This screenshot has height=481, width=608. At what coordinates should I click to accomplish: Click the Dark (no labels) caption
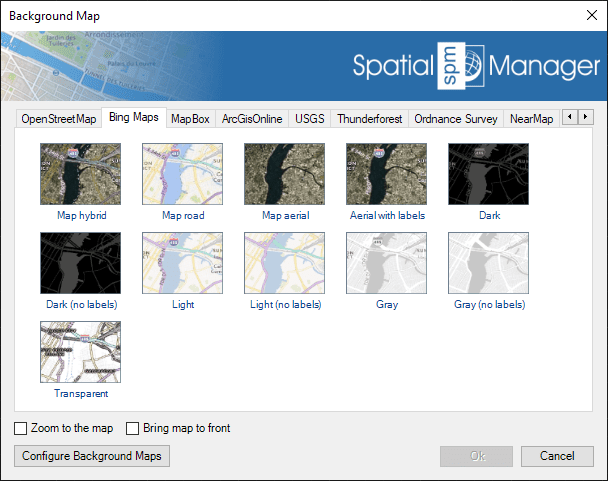click(x=81, y=305)
